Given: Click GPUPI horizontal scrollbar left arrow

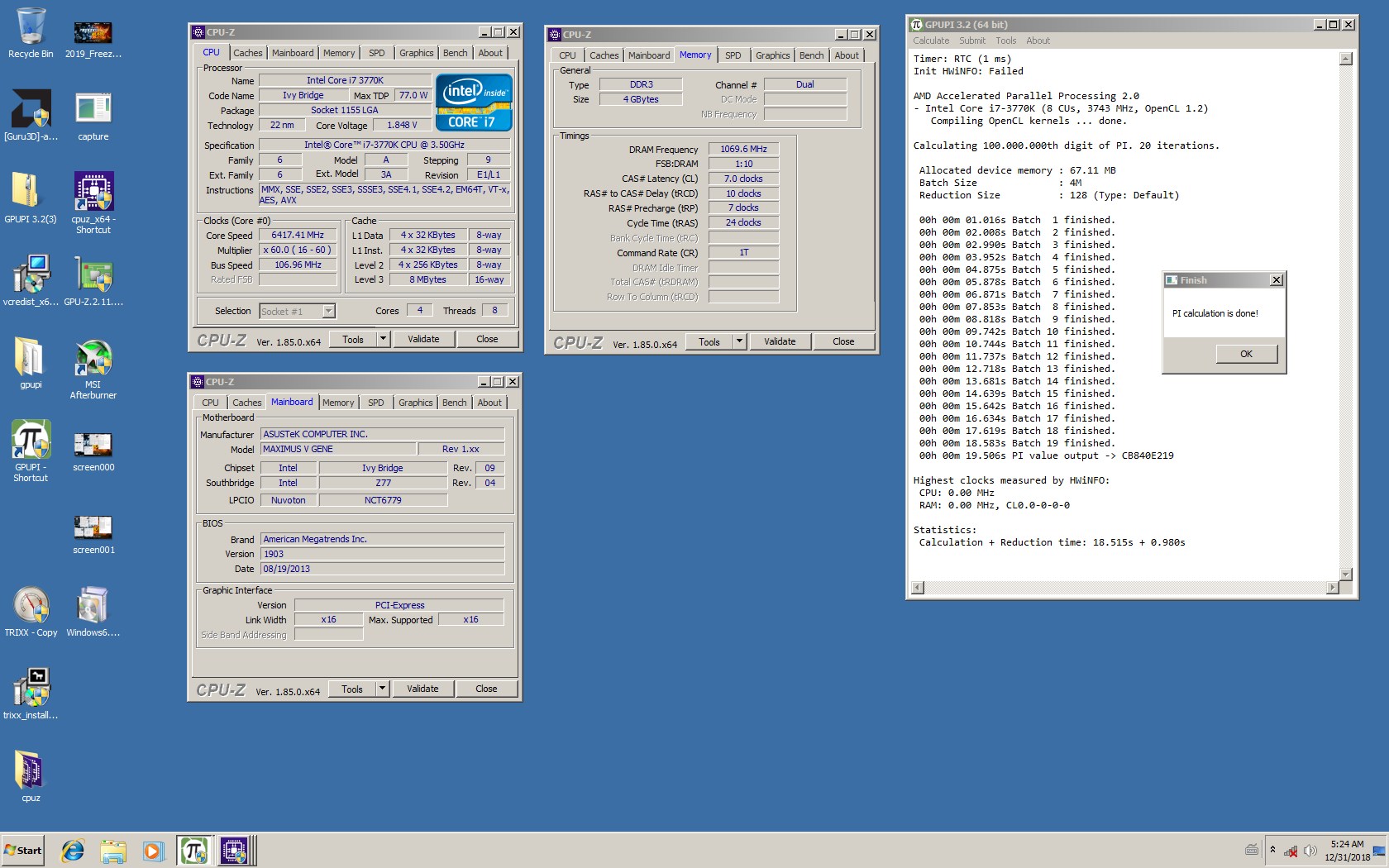Looking at the screenshot, I should (x=917, y=588).
